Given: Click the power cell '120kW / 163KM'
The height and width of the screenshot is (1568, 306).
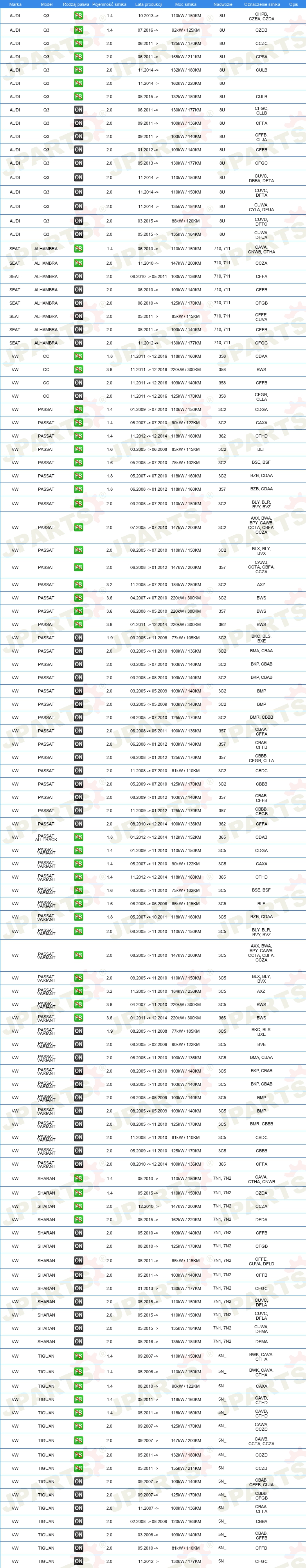Looking at the screenshot, I should [x=186, y=1522].
